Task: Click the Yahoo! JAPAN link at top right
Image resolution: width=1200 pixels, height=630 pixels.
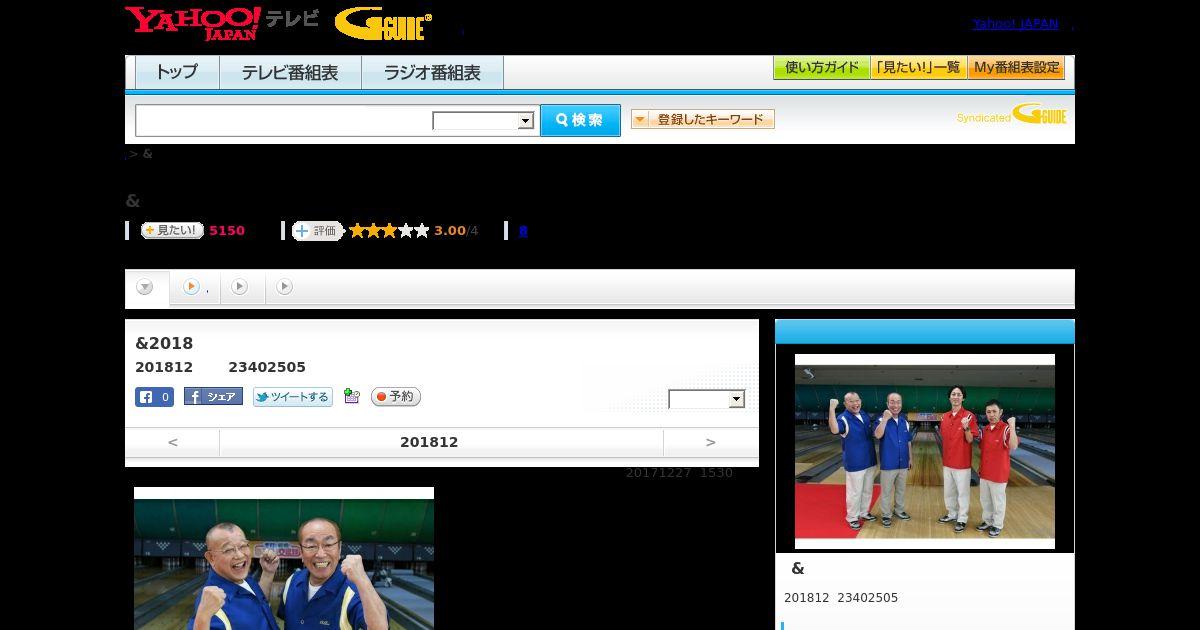Action: pos(1015,24)
